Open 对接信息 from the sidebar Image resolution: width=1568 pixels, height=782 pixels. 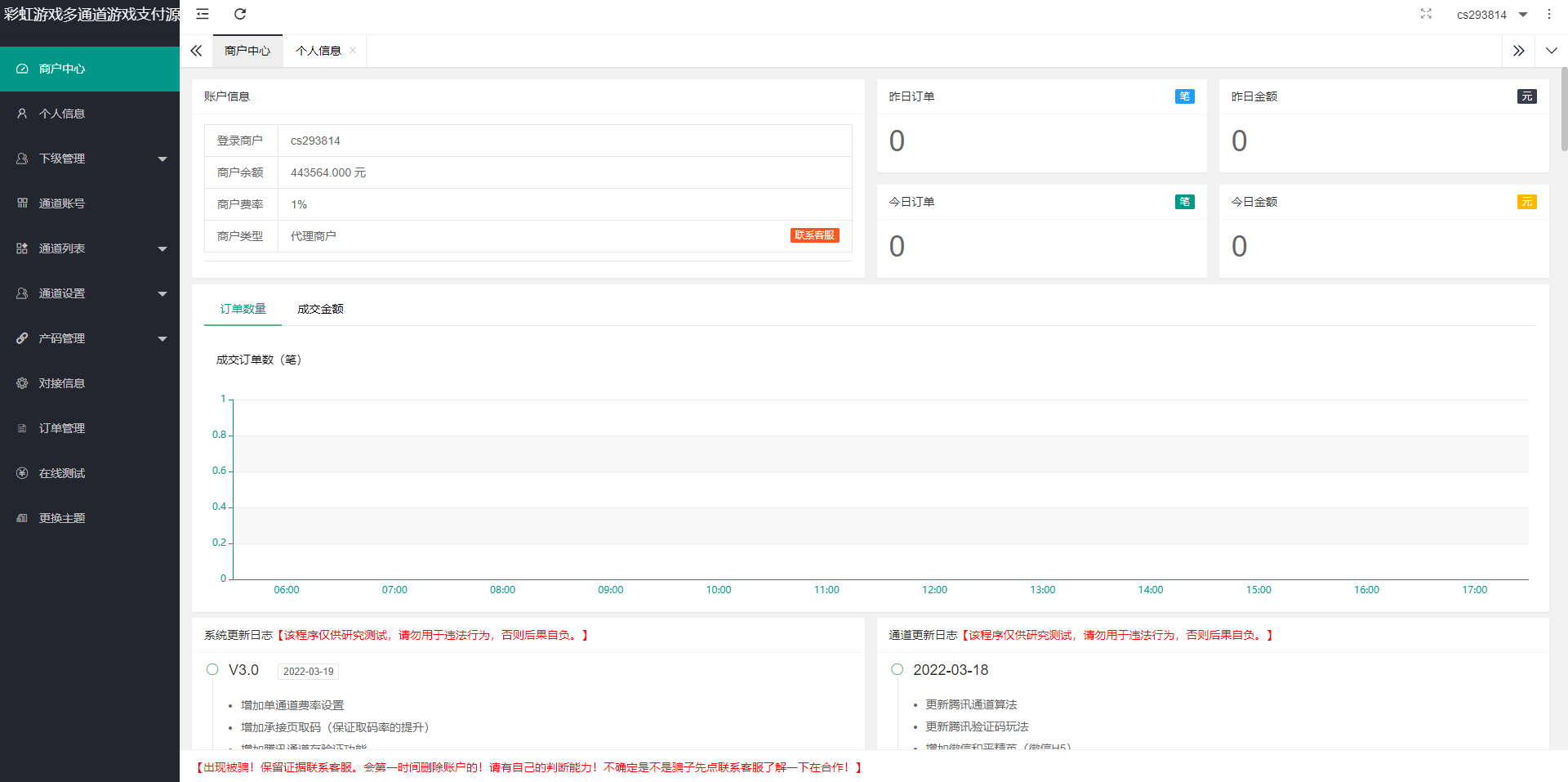coord(62,383)
